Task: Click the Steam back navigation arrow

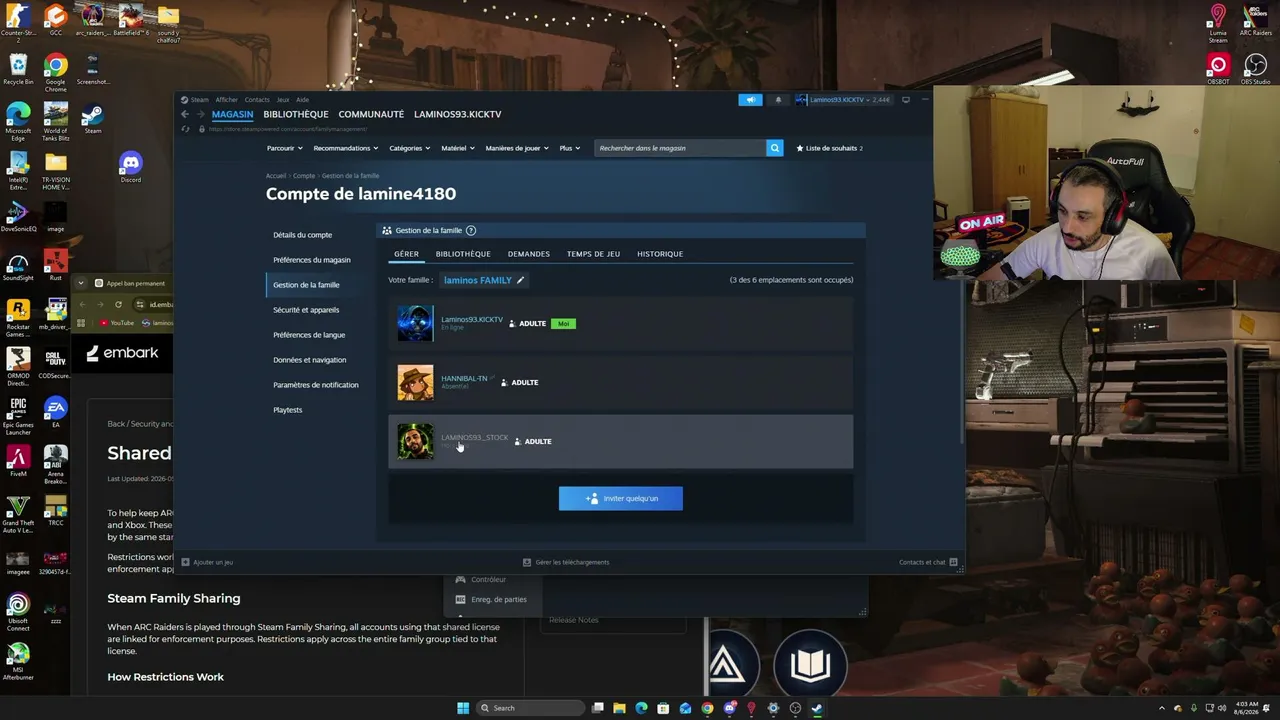Action: pyautogui.click(x=185, y=114)
